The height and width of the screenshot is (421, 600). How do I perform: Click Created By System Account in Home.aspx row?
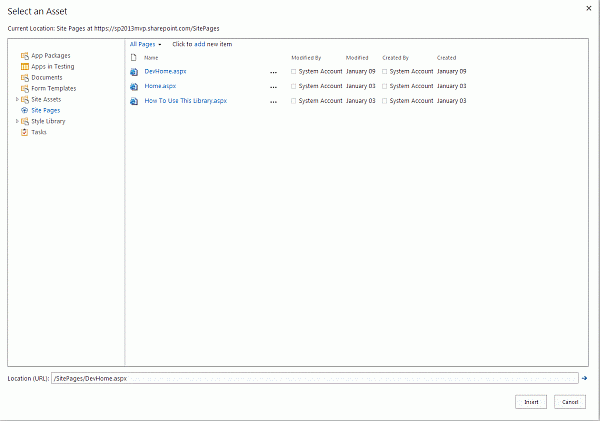click(411, 86)
